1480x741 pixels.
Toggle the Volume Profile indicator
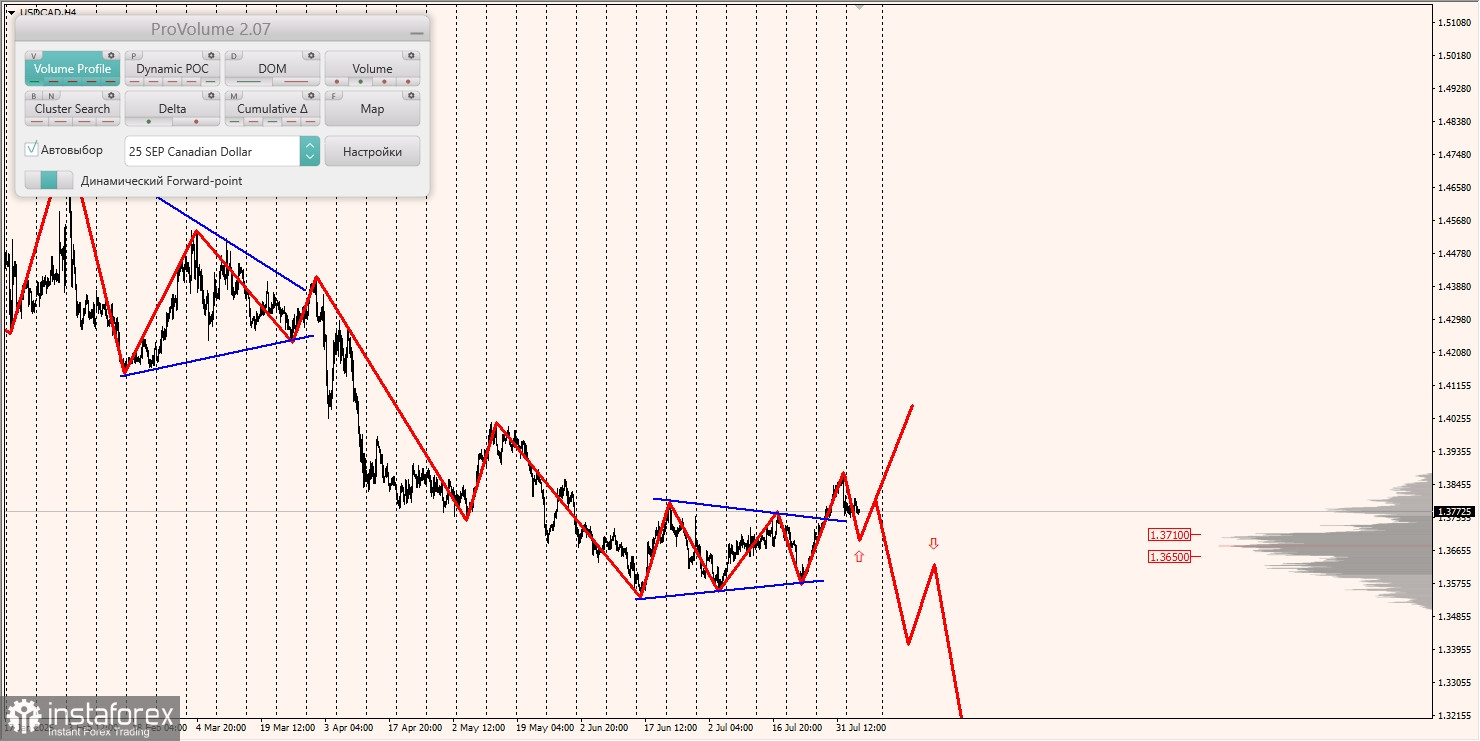(72, 68)
